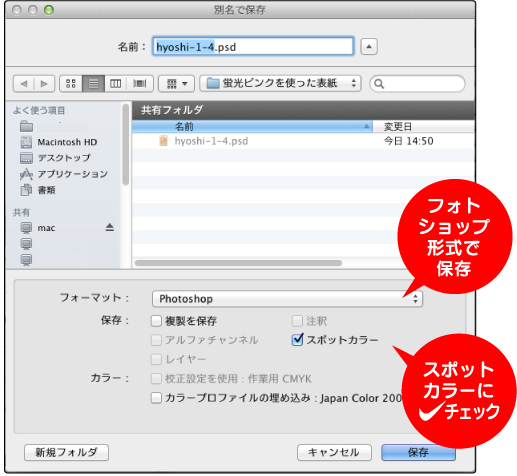Eject the mac shared volume
The image size is (517, 476).
coord(110,228)
